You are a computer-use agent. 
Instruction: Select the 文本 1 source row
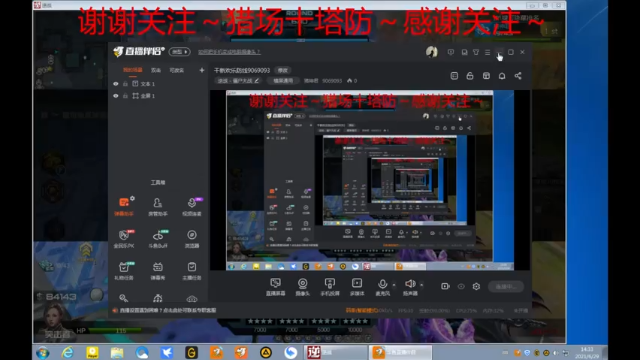tap(158, 84)
